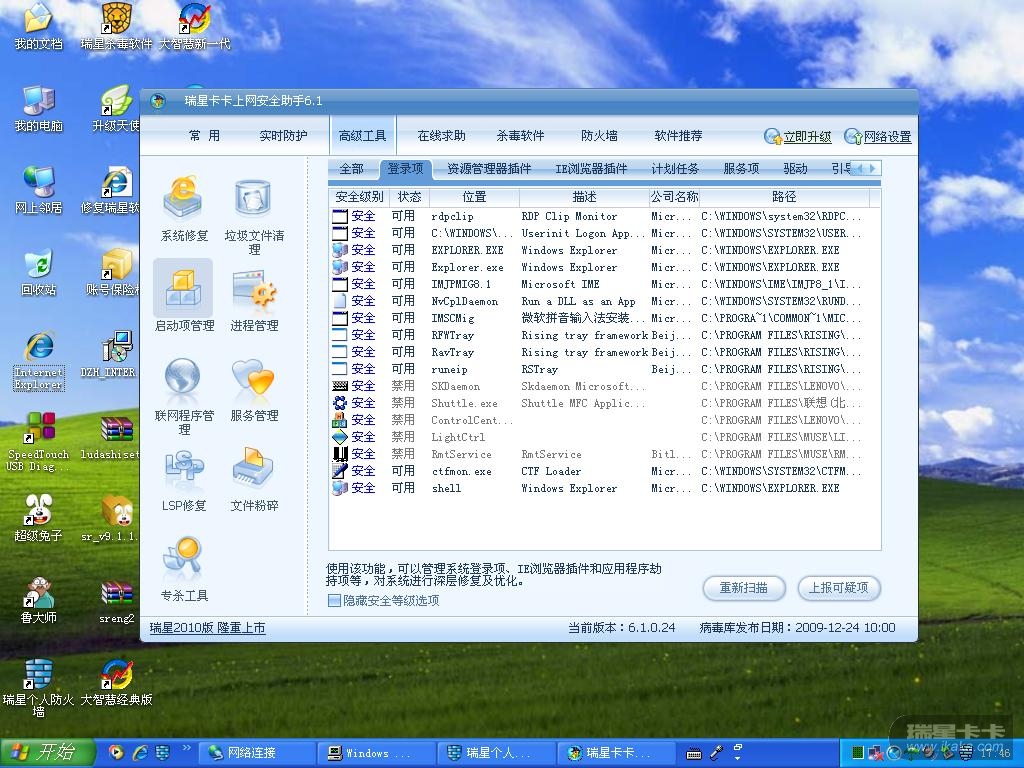This screenshot has width=1024, height=768.
Task: Open 杀毒软件 tab
Action: click(x=520, y=136)
